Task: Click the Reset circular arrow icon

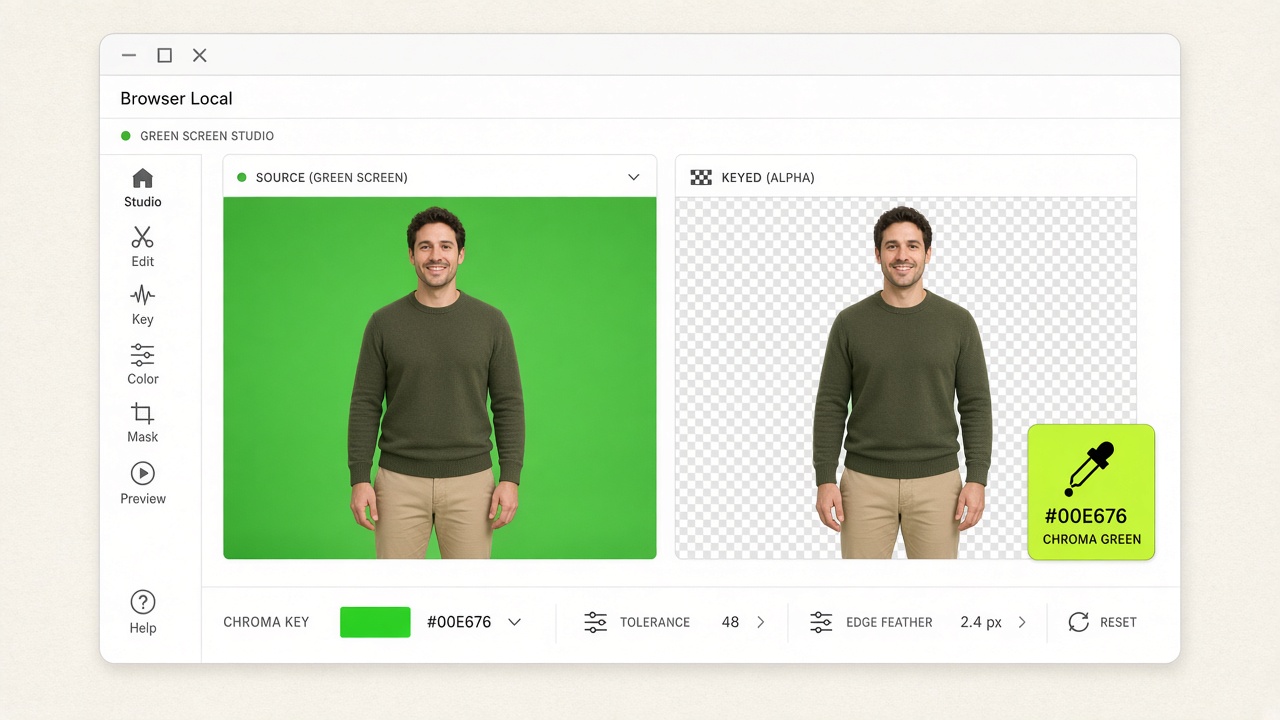Action: (x=1078, y=622)
